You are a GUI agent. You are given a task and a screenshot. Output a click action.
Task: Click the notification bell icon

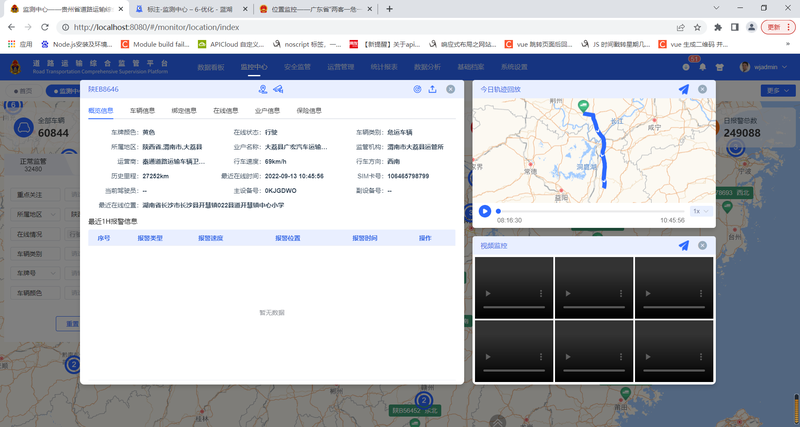[703, 67]
